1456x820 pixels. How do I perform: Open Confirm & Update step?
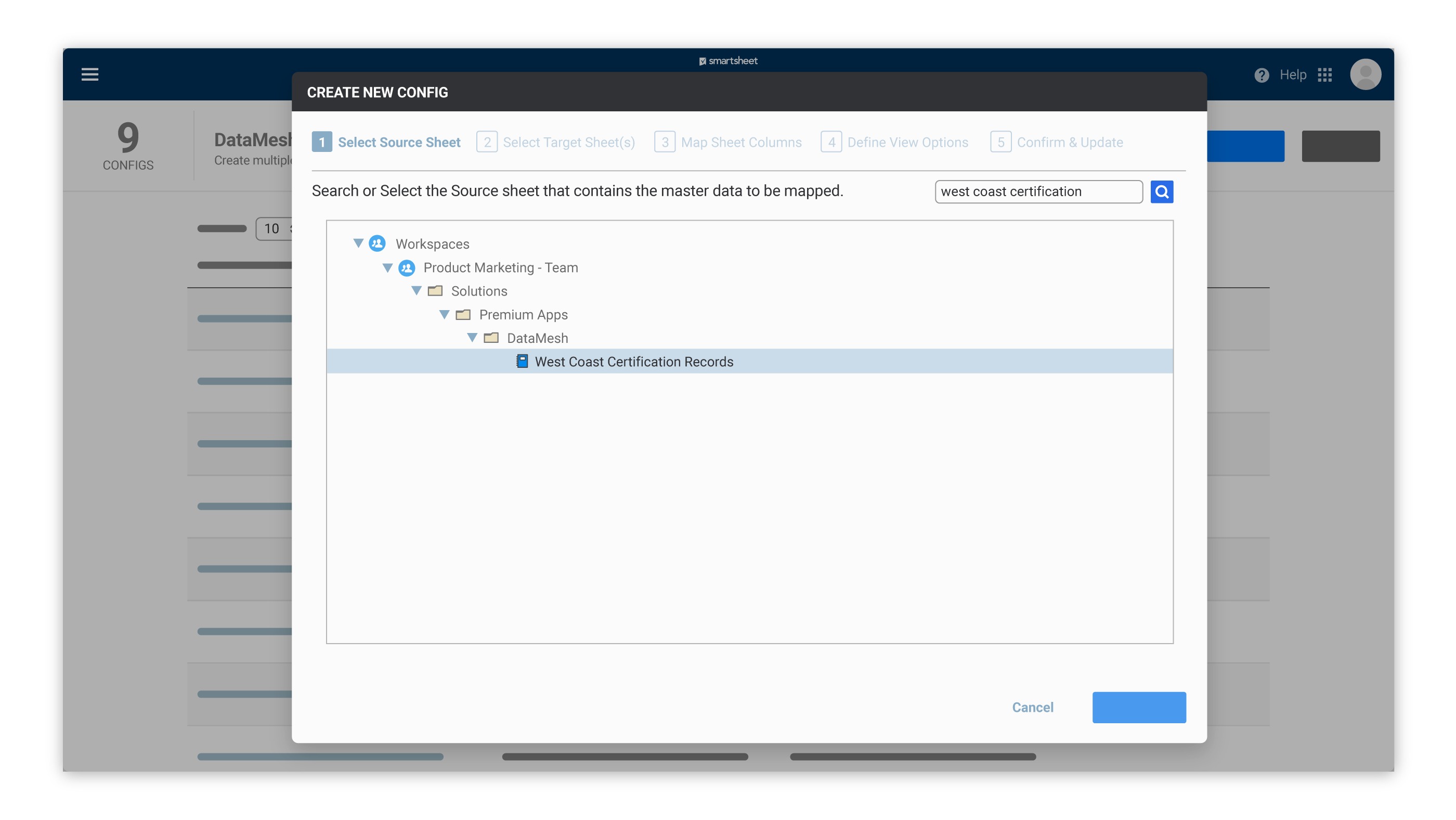point(1057,142)
